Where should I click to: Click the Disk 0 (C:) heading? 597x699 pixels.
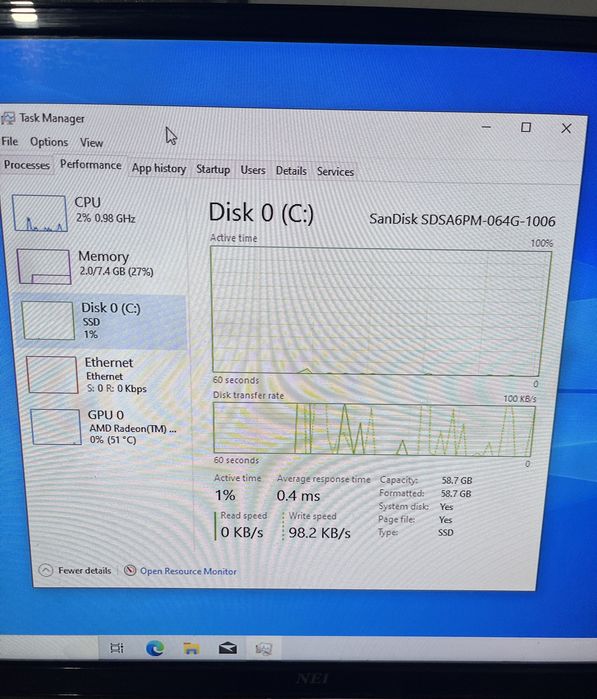[261, 213]
